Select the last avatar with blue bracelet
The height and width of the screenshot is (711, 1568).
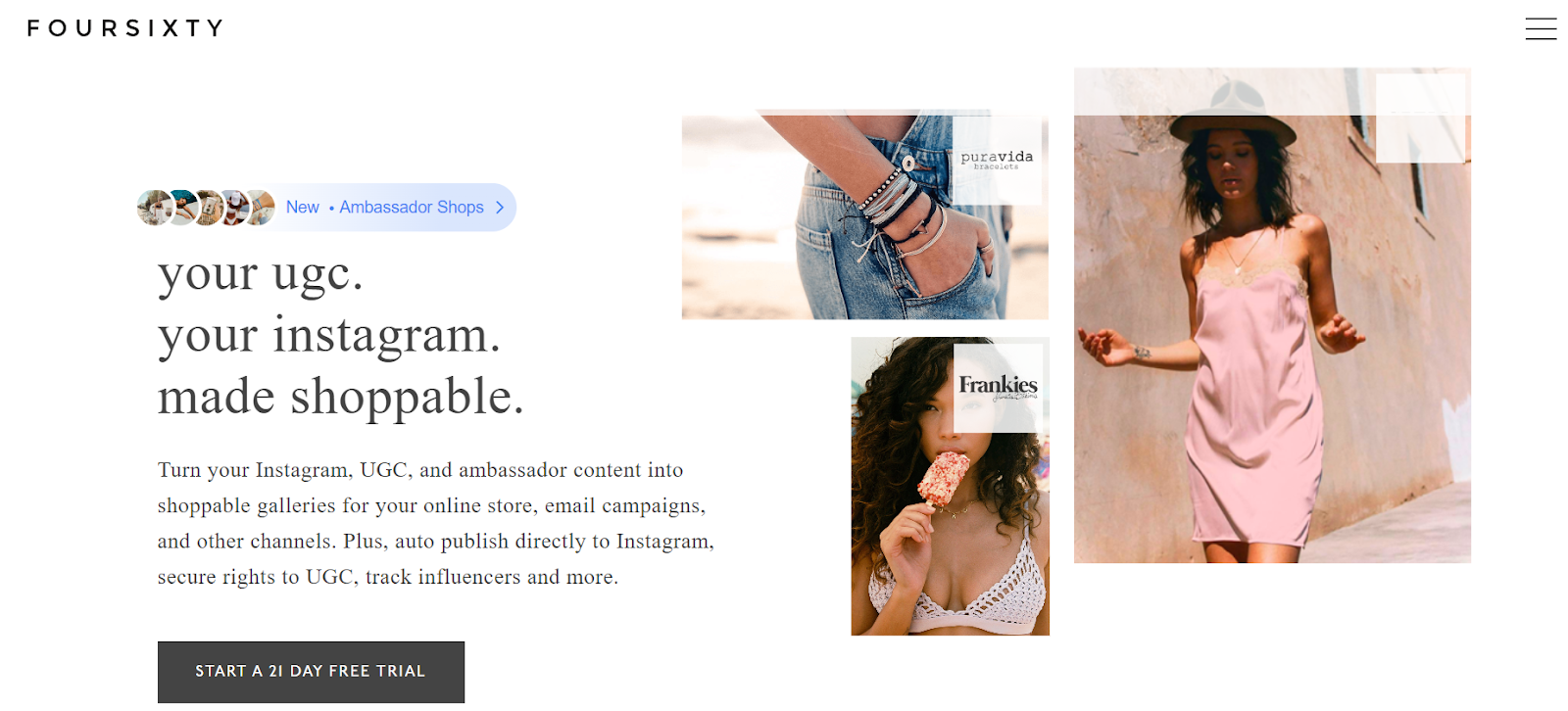pyautogui.click(x=259, y=208)
